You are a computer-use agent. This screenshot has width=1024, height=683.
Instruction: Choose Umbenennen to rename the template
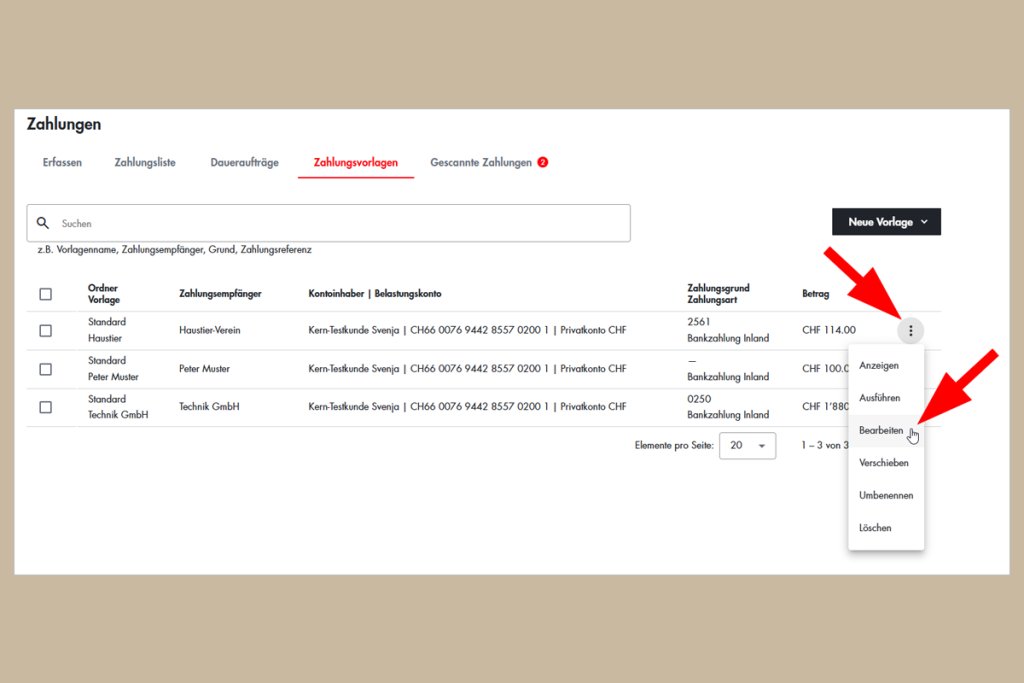[885, 495]
